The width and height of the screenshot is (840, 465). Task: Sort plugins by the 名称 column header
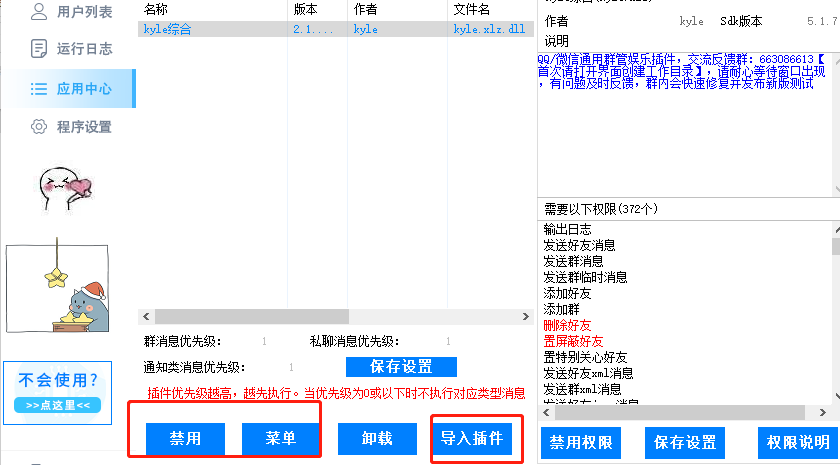click(x=156, y=8)
